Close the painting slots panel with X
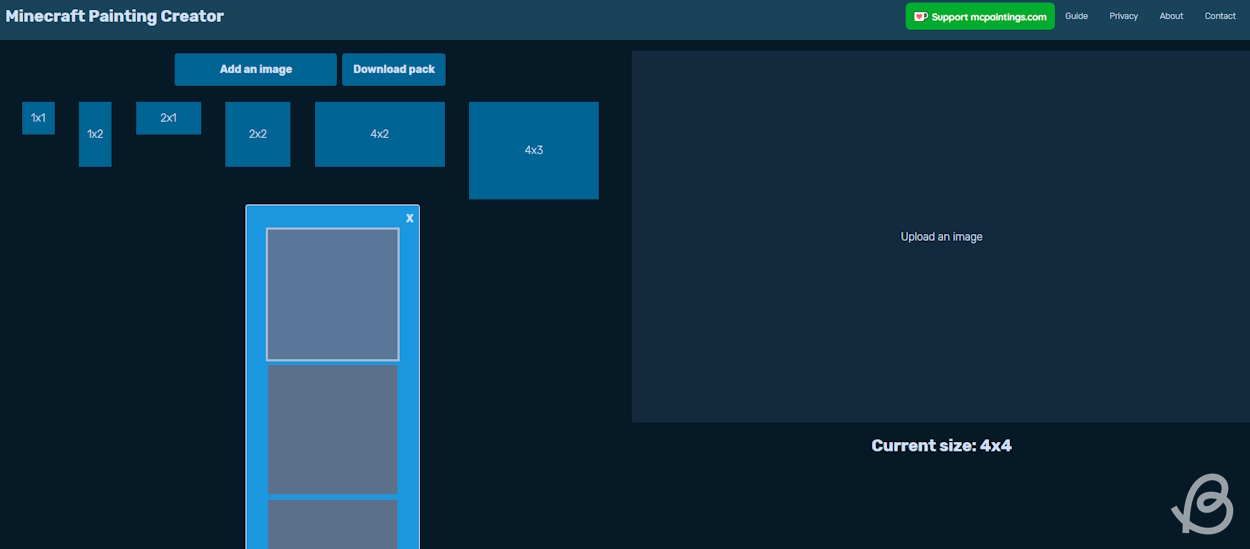This screenshot has width=1250, height=549. (x=409, y=218)
